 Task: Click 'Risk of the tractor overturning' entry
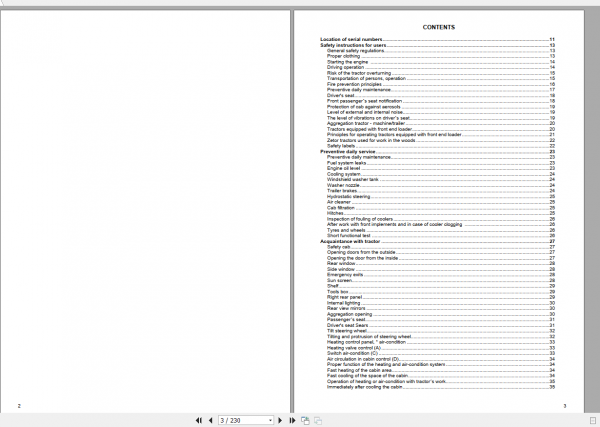[x=359, y=73]
